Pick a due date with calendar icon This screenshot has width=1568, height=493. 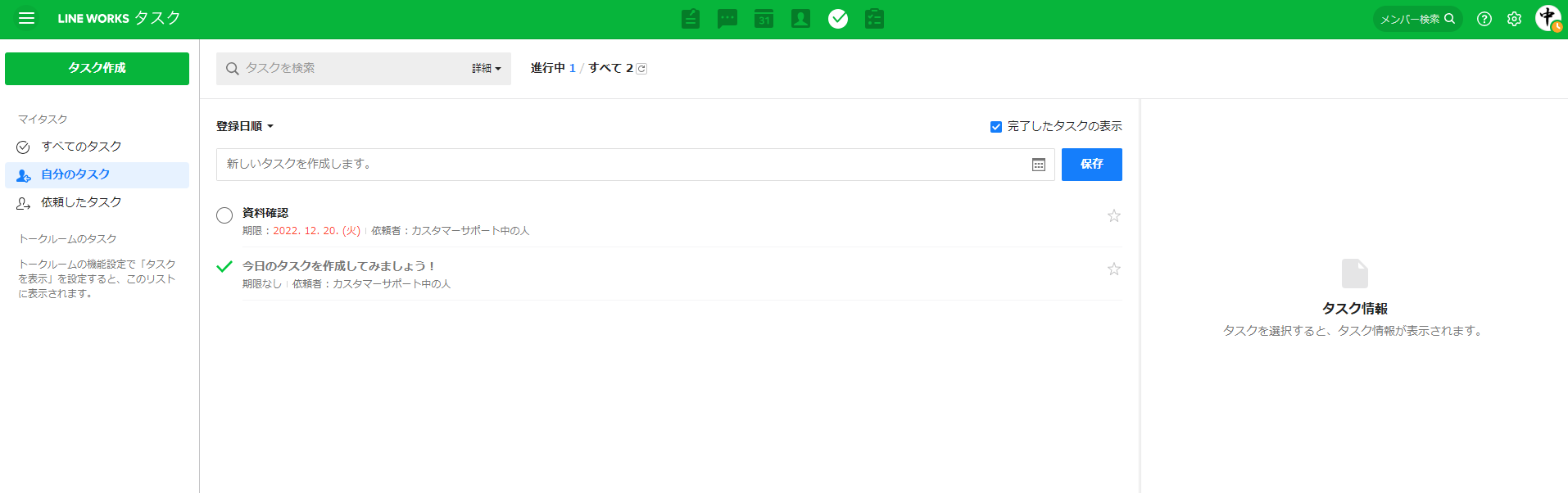pyautogui.click(x=1038, y=165)
